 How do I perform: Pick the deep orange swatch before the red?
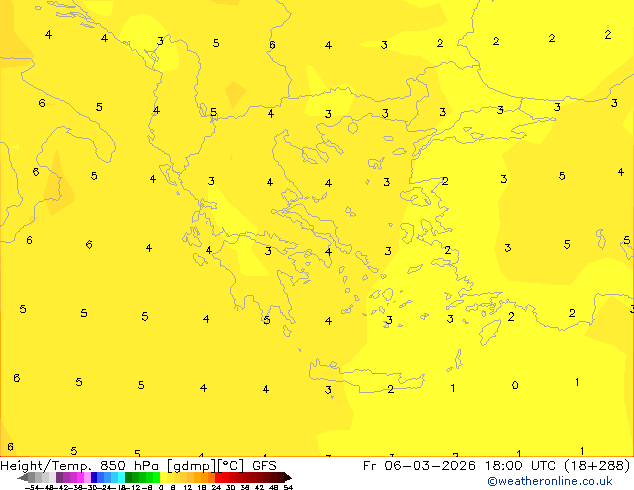point(211,477)
